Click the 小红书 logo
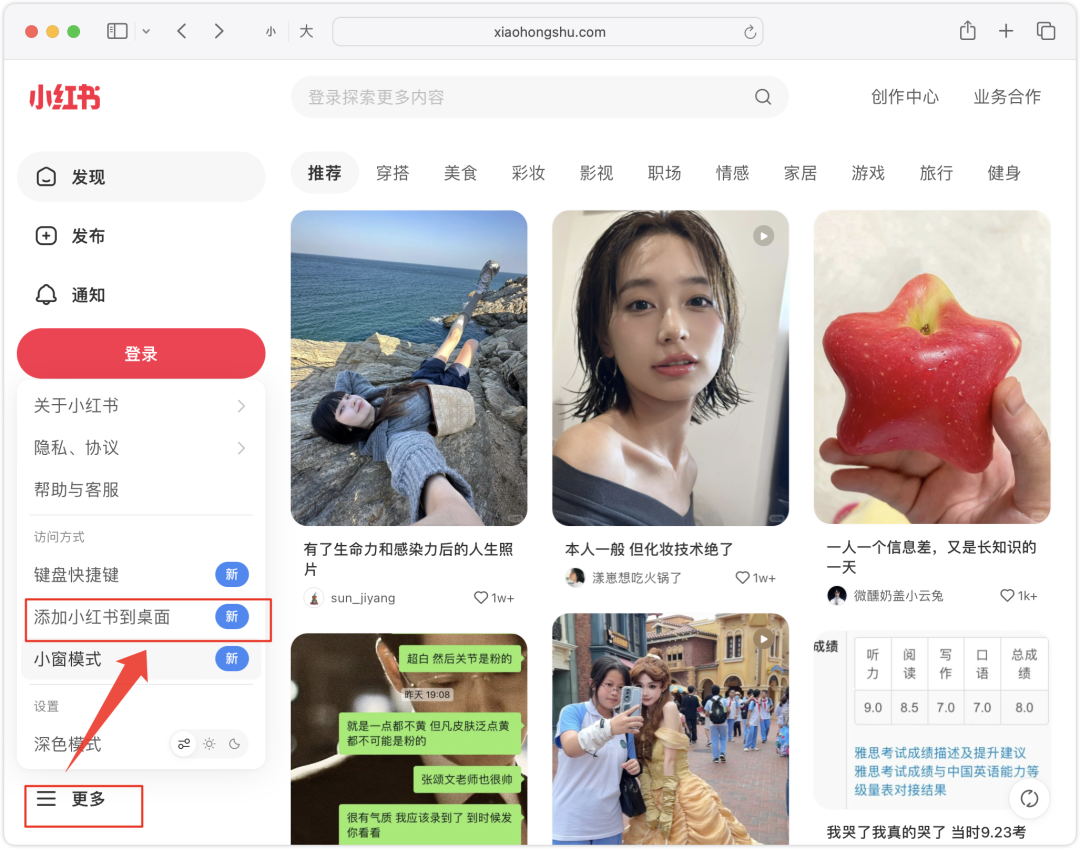The width and height of the screenshot is (1080, 849). coord(64,97)
